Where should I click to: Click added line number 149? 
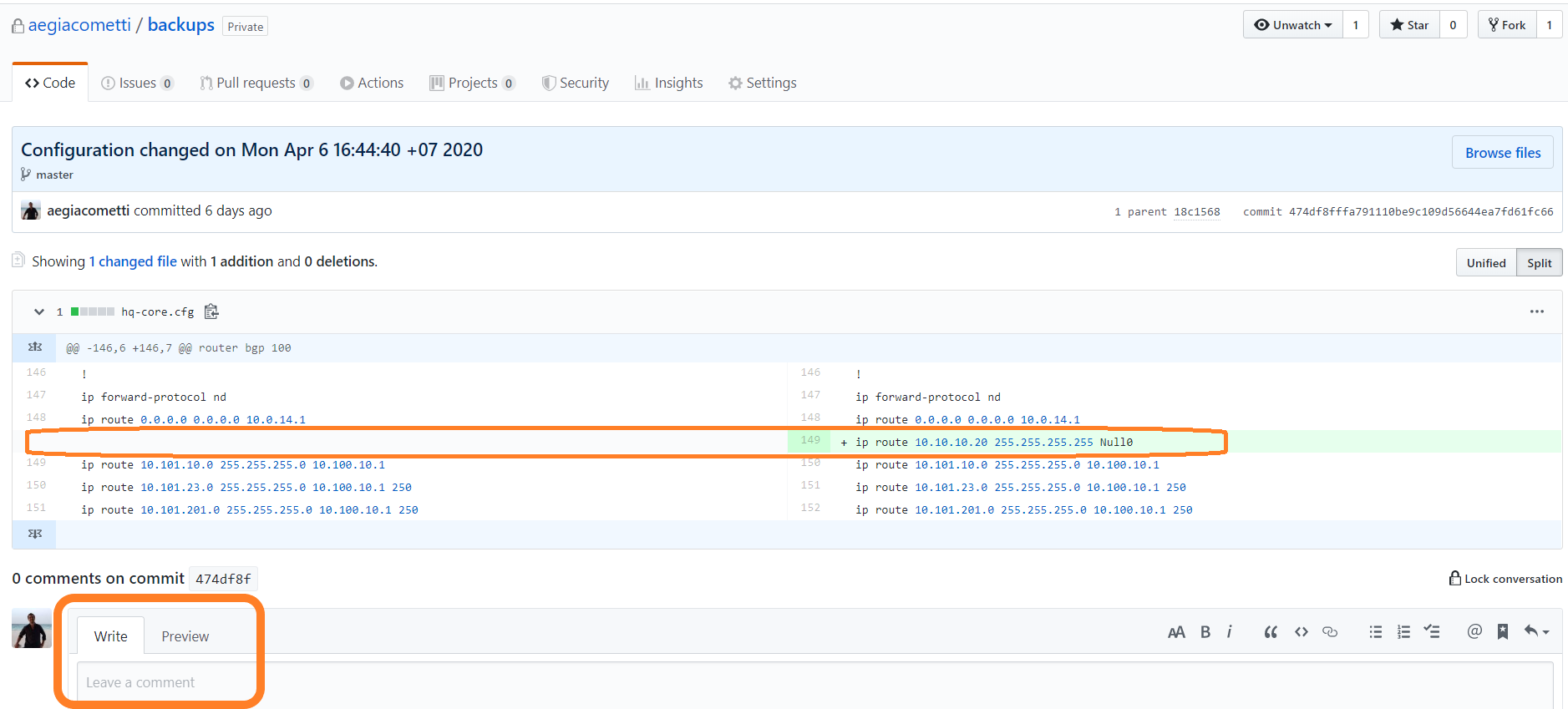[809, 441]
